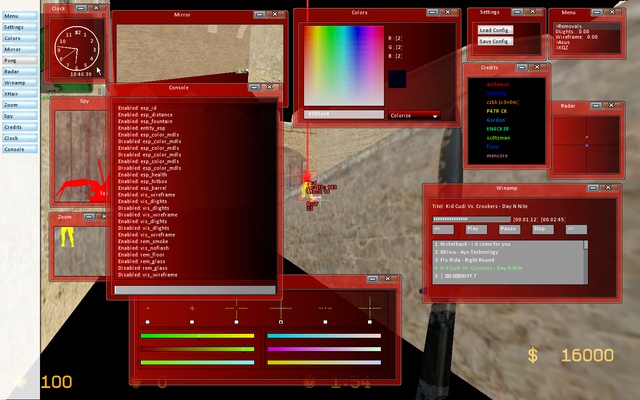Click 'Enabled: rem_smoke' console line
Viewport: 640px width, 400px height.
pyautogui.click(x=143, y=241)
